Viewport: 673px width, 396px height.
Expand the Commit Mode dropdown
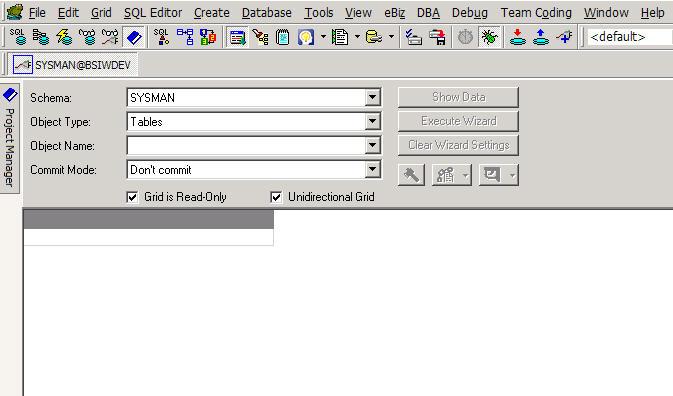373,169
